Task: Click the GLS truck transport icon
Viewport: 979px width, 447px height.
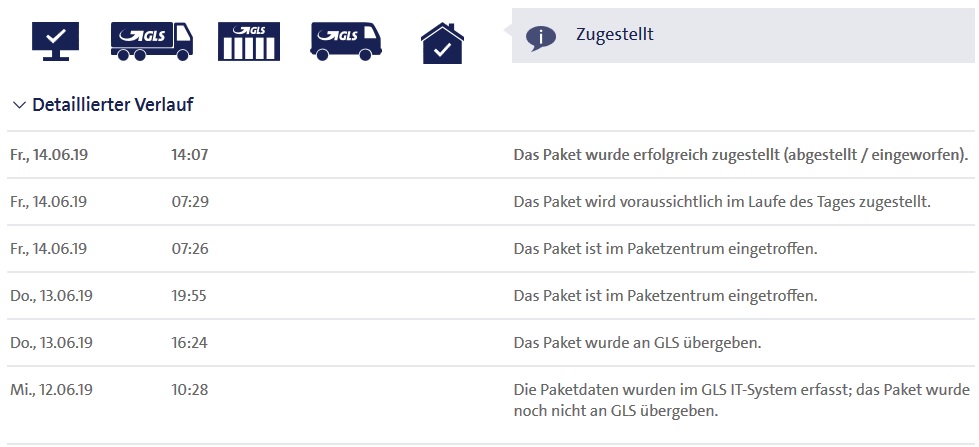Action: pyautogui.click(x=152, y=41)
